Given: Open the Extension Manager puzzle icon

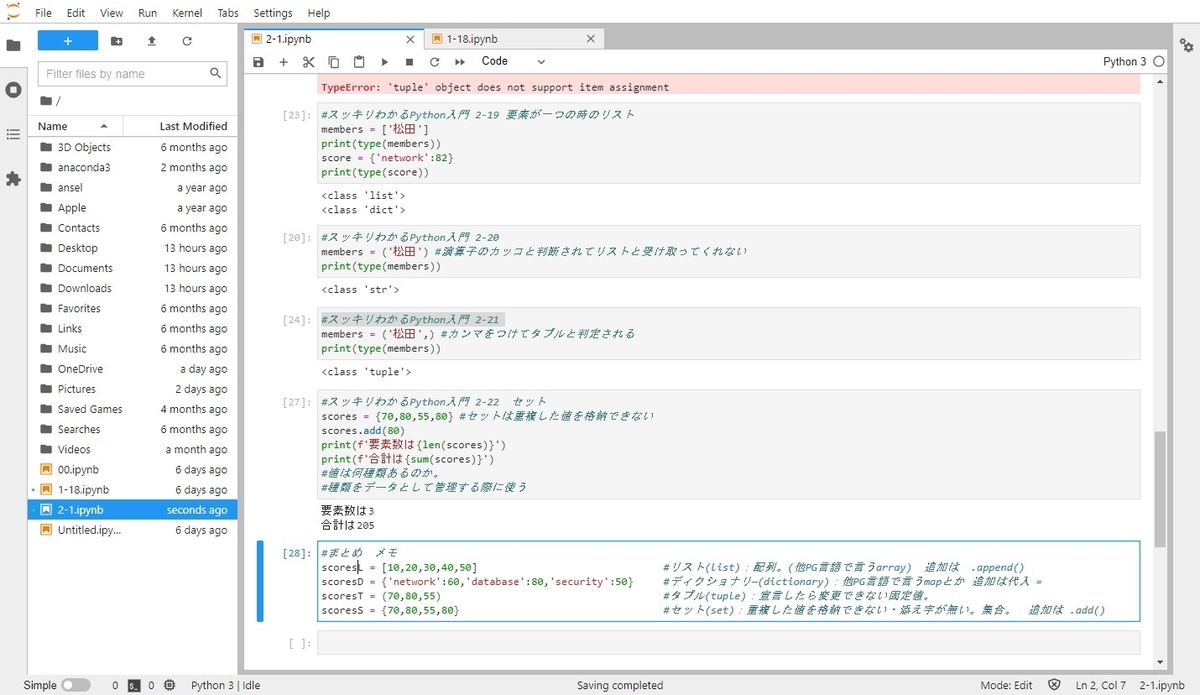Looking at the screenshot, I should coord(13,179).
